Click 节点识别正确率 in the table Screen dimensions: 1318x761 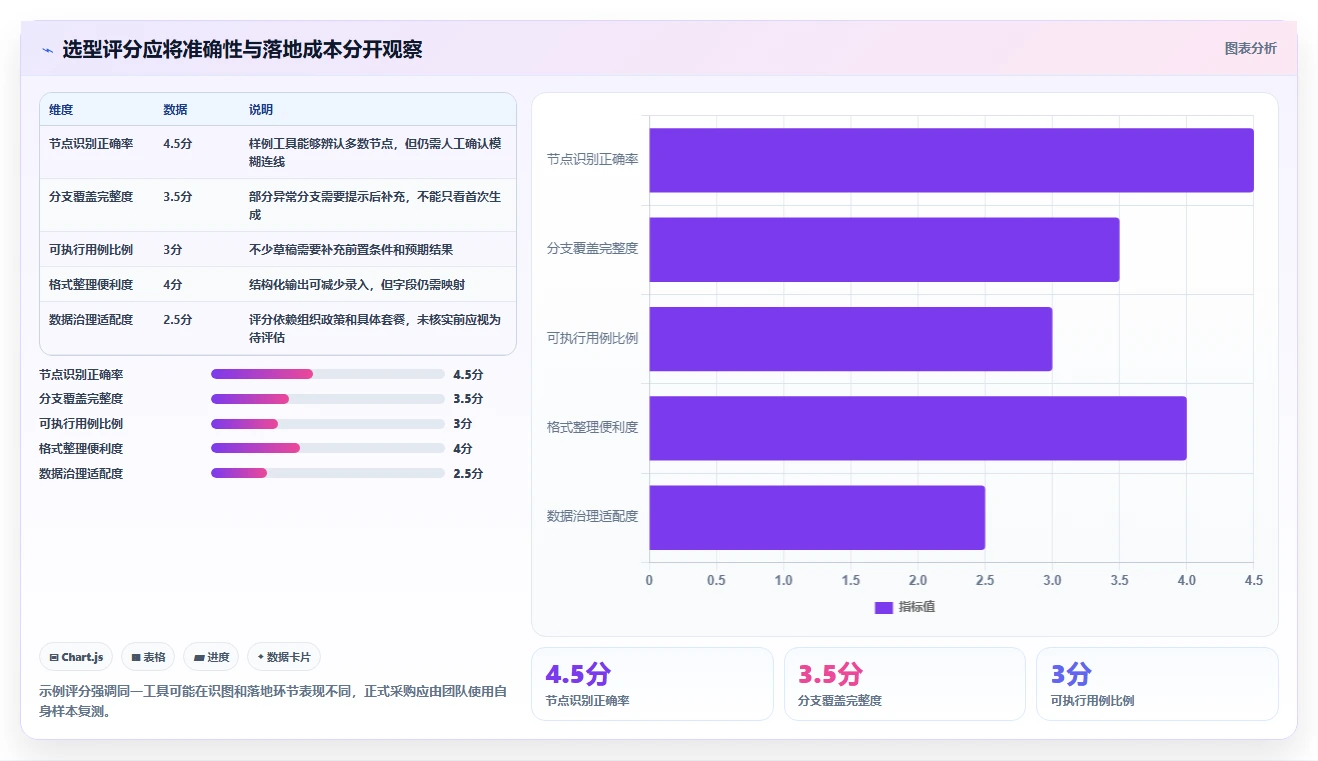click(91, 143)
